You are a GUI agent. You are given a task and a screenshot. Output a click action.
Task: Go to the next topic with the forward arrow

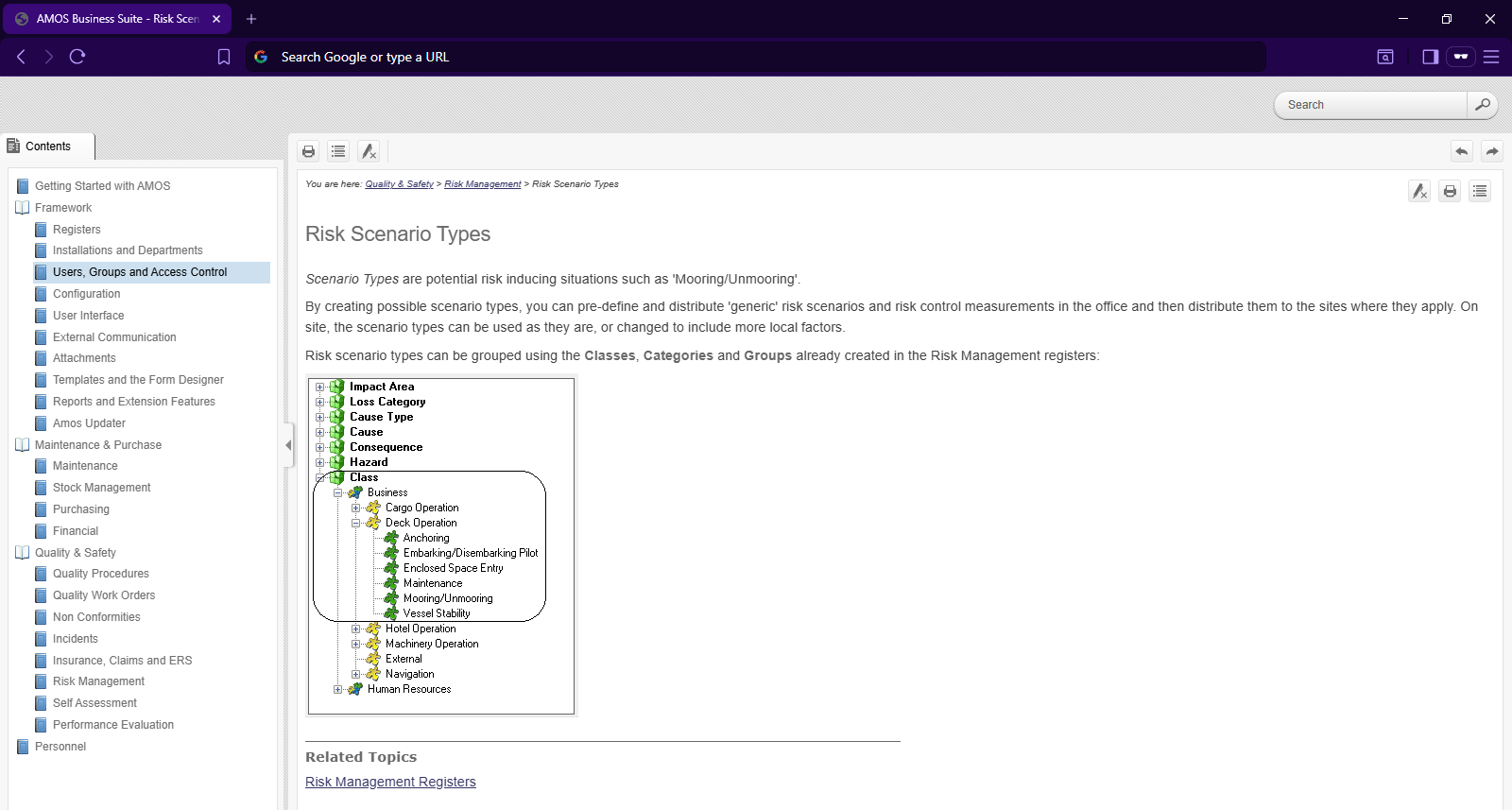(1491, 151)
